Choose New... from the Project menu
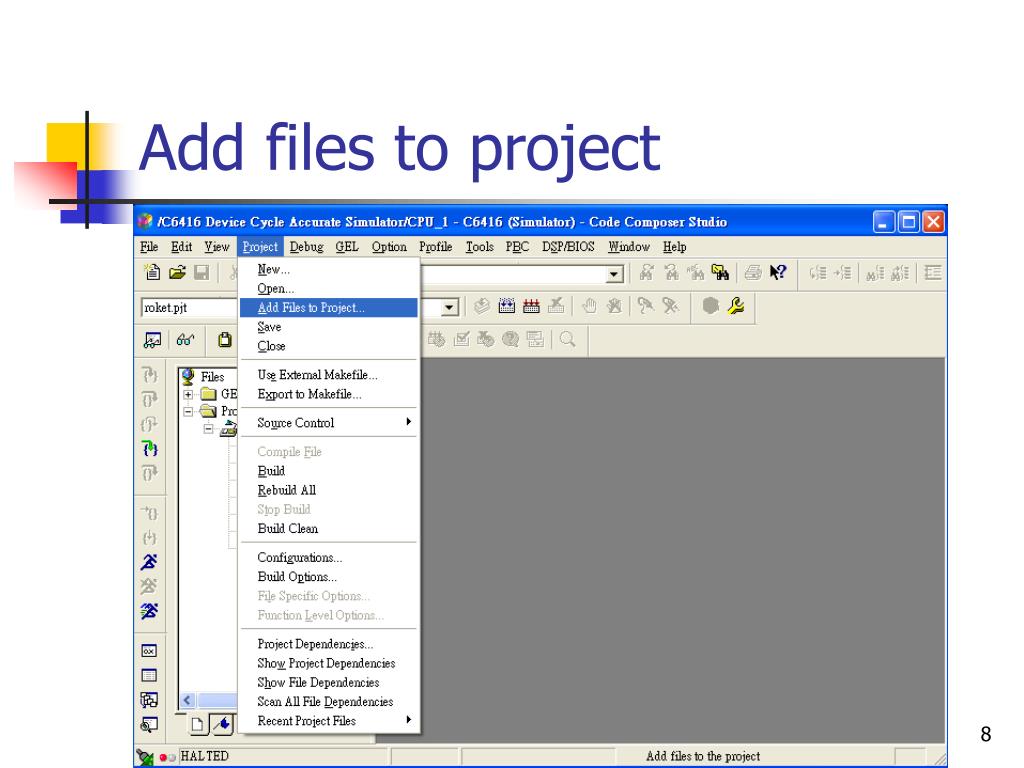 coord(328,269)
